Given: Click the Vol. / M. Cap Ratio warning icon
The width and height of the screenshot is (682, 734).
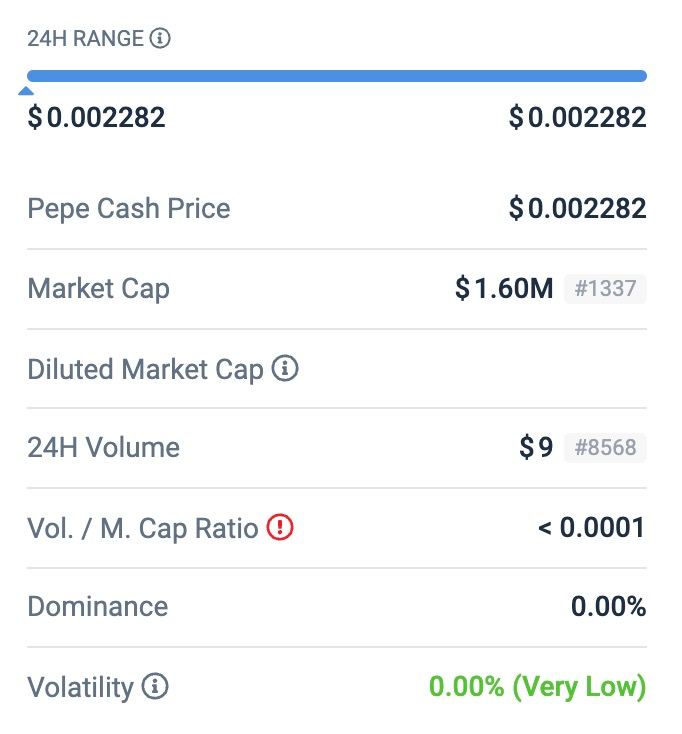Looking at the screenshot, I should tap(280, 527).
